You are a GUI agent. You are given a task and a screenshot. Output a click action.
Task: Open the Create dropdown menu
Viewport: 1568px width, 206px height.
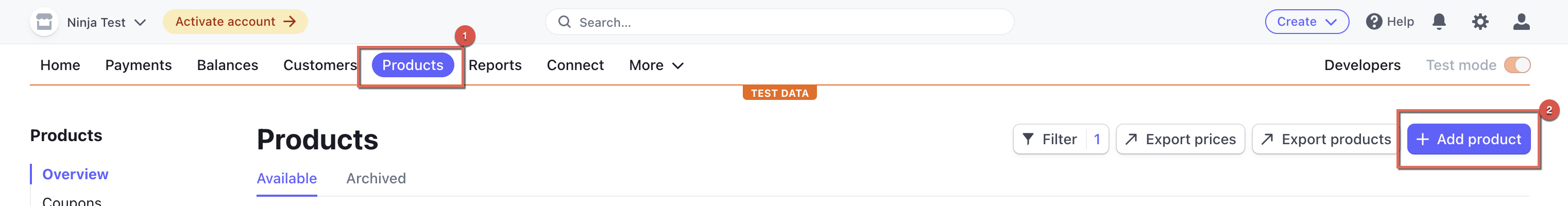tap(1306, 22)
